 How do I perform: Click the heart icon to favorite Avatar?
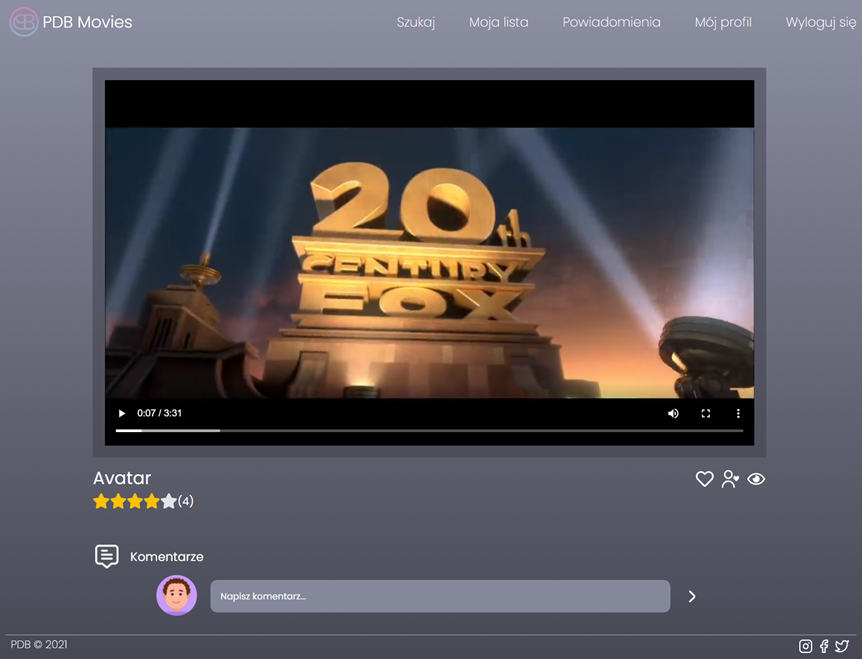[x=704, y=479]
